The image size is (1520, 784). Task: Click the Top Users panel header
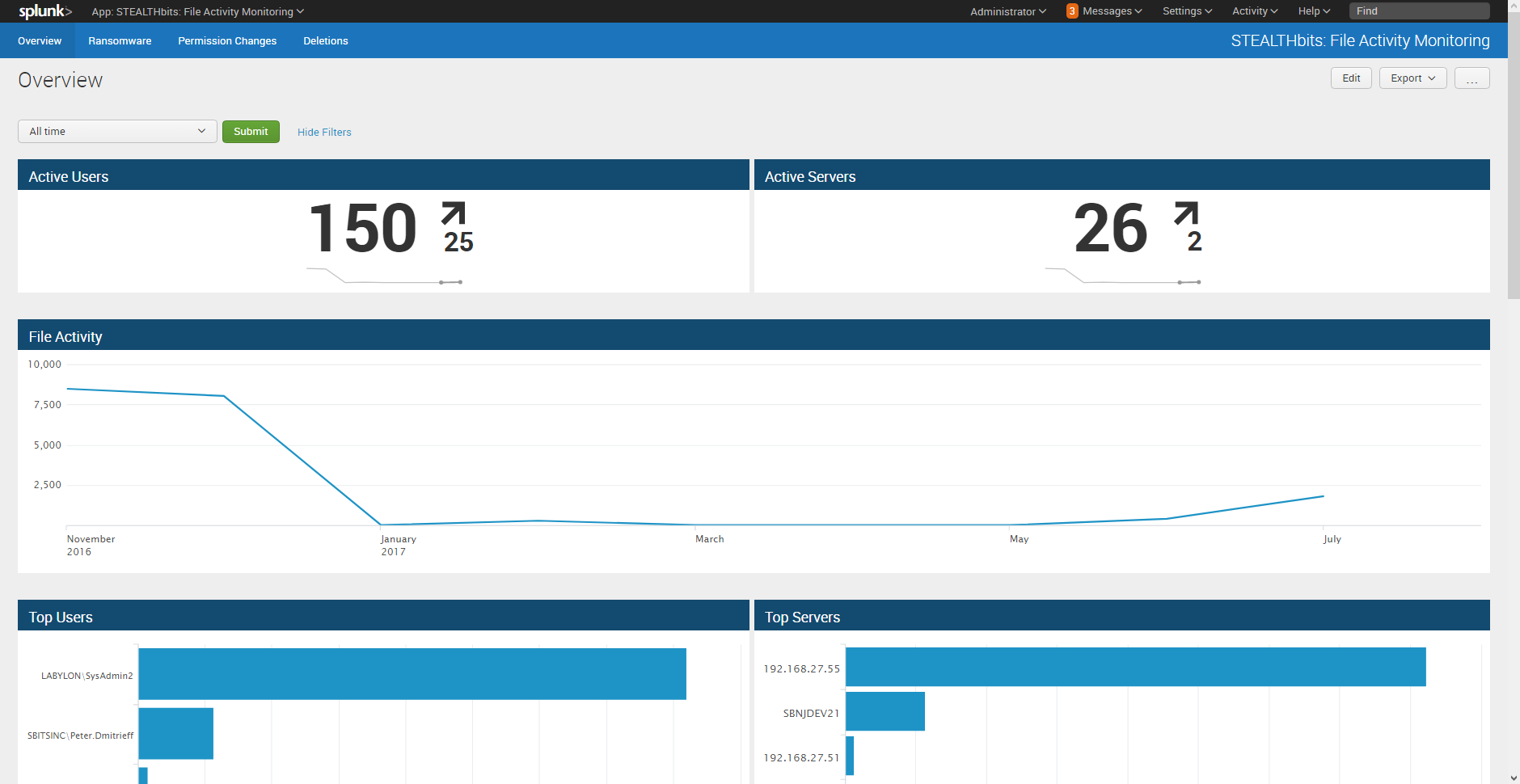coord(383,616)
